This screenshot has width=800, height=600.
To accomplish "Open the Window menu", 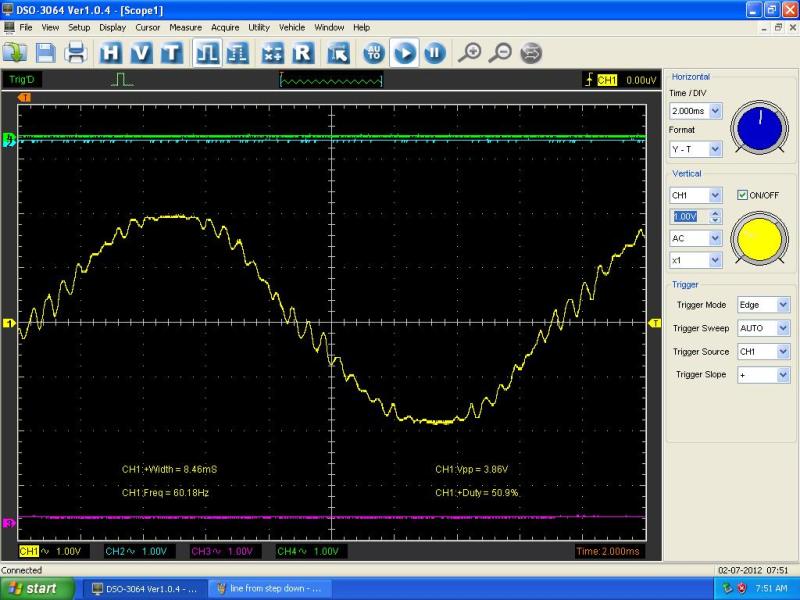I will (329, 27).
